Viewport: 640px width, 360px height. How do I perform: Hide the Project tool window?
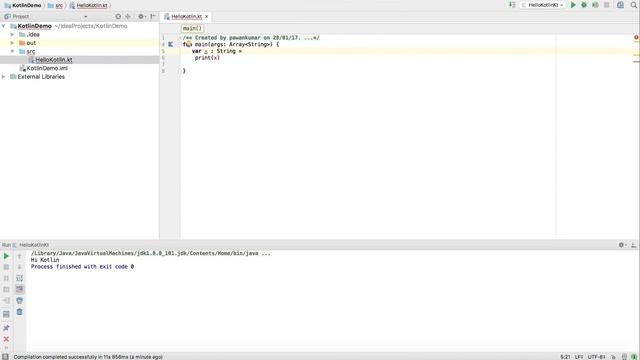[x=153, y=16]
